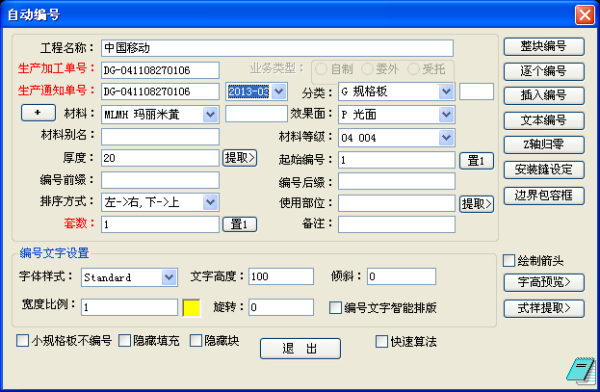Click the 文本编号 button

(544, 121)
